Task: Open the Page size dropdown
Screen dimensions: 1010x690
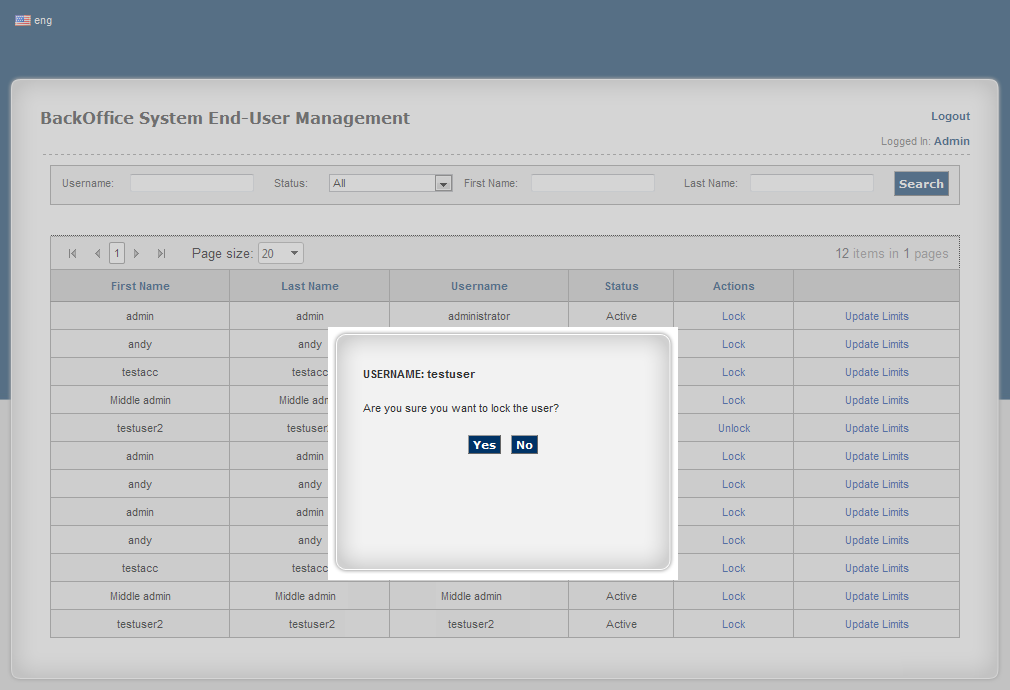Action: click(281, 253)
